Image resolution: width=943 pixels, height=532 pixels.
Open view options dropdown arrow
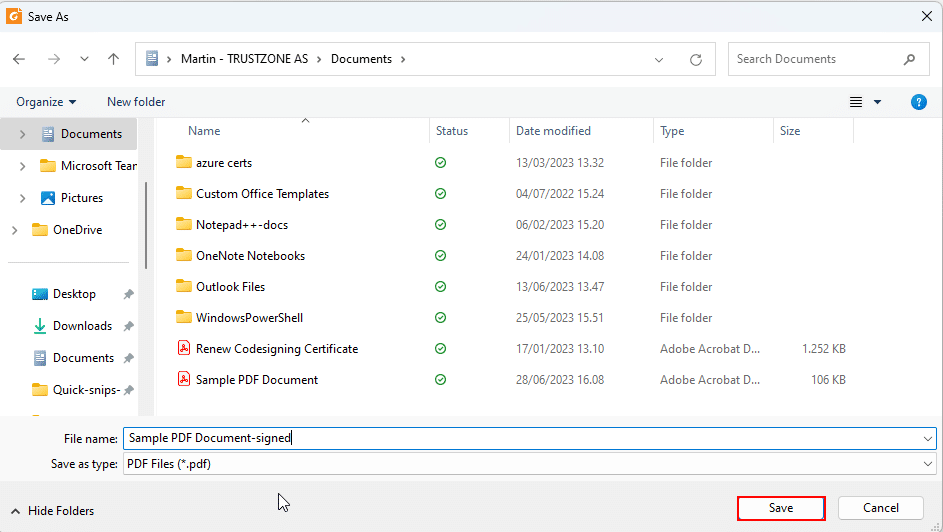(877, 102)
